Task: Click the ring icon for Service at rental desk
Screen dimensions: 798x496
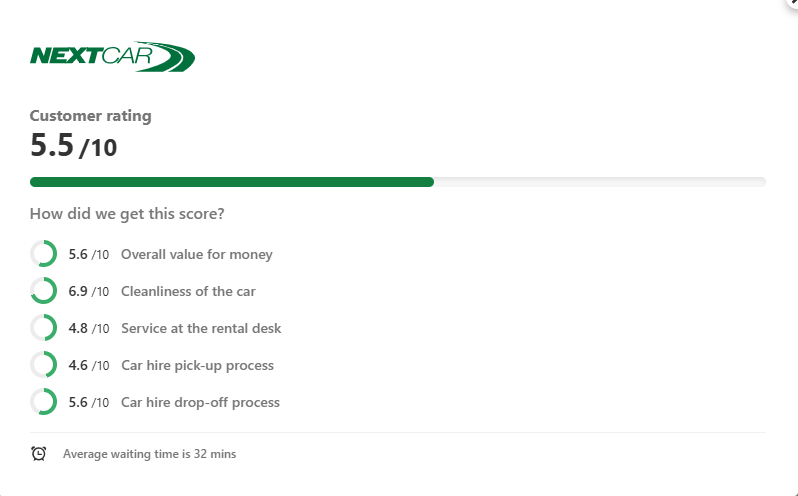Action: pos(43,328)
